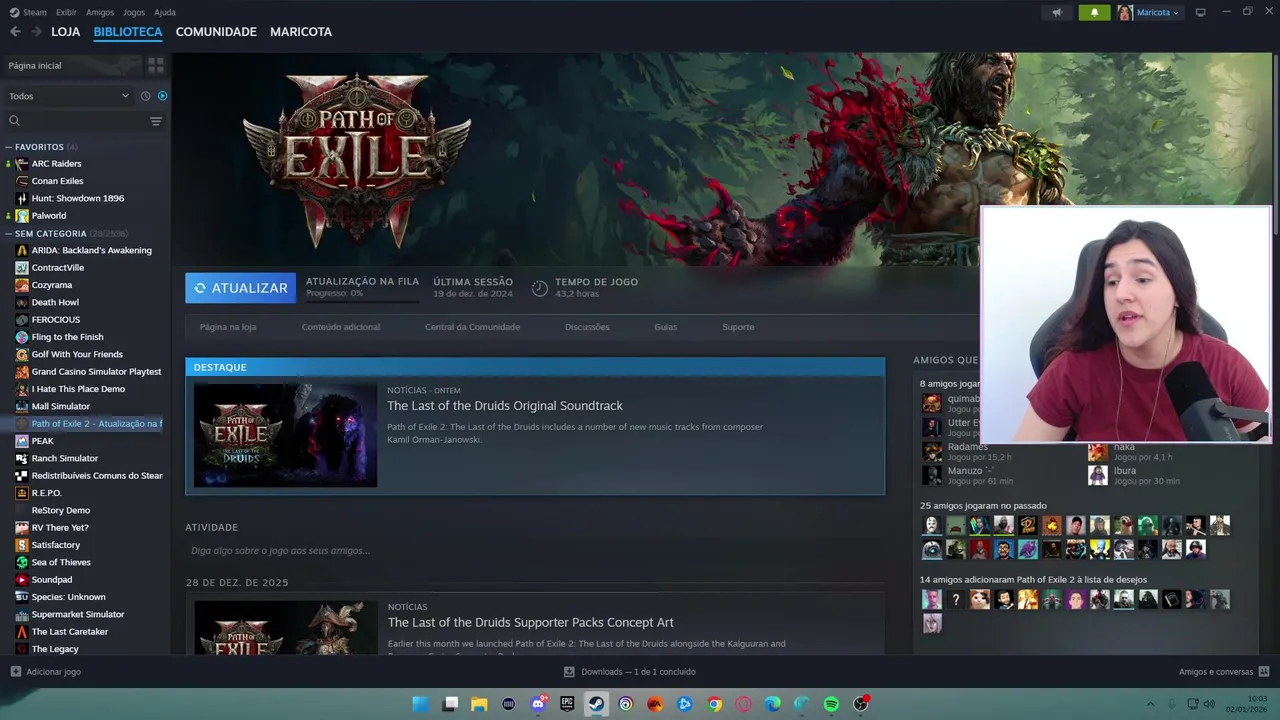
Task: Toggle the recent activity clock sort
Action: 145,96
